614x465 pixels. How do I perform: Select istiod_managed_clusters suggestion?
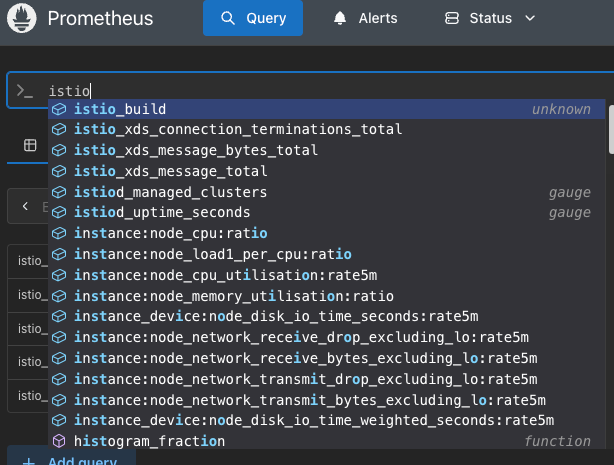[327, 192]
